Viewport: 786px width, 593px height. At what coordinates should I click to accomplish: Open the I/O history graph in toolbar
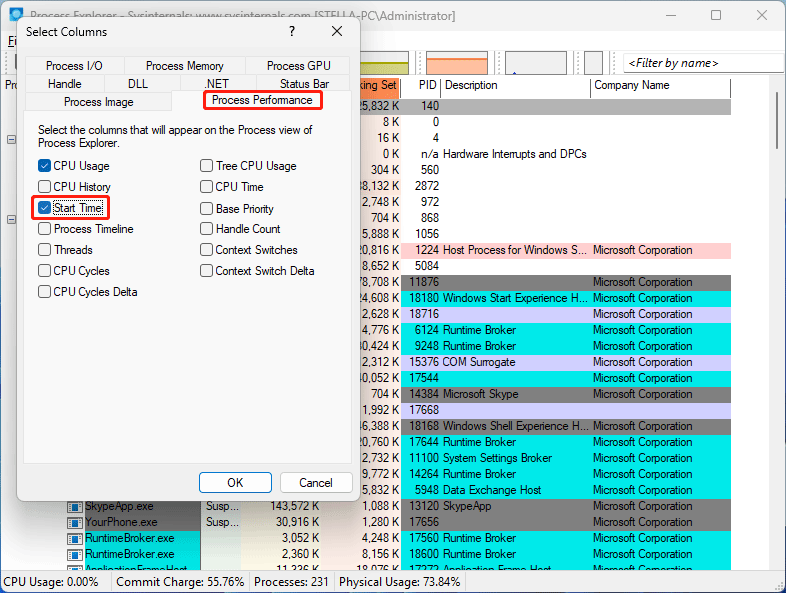pyautogui.click(x=535, y=63)
